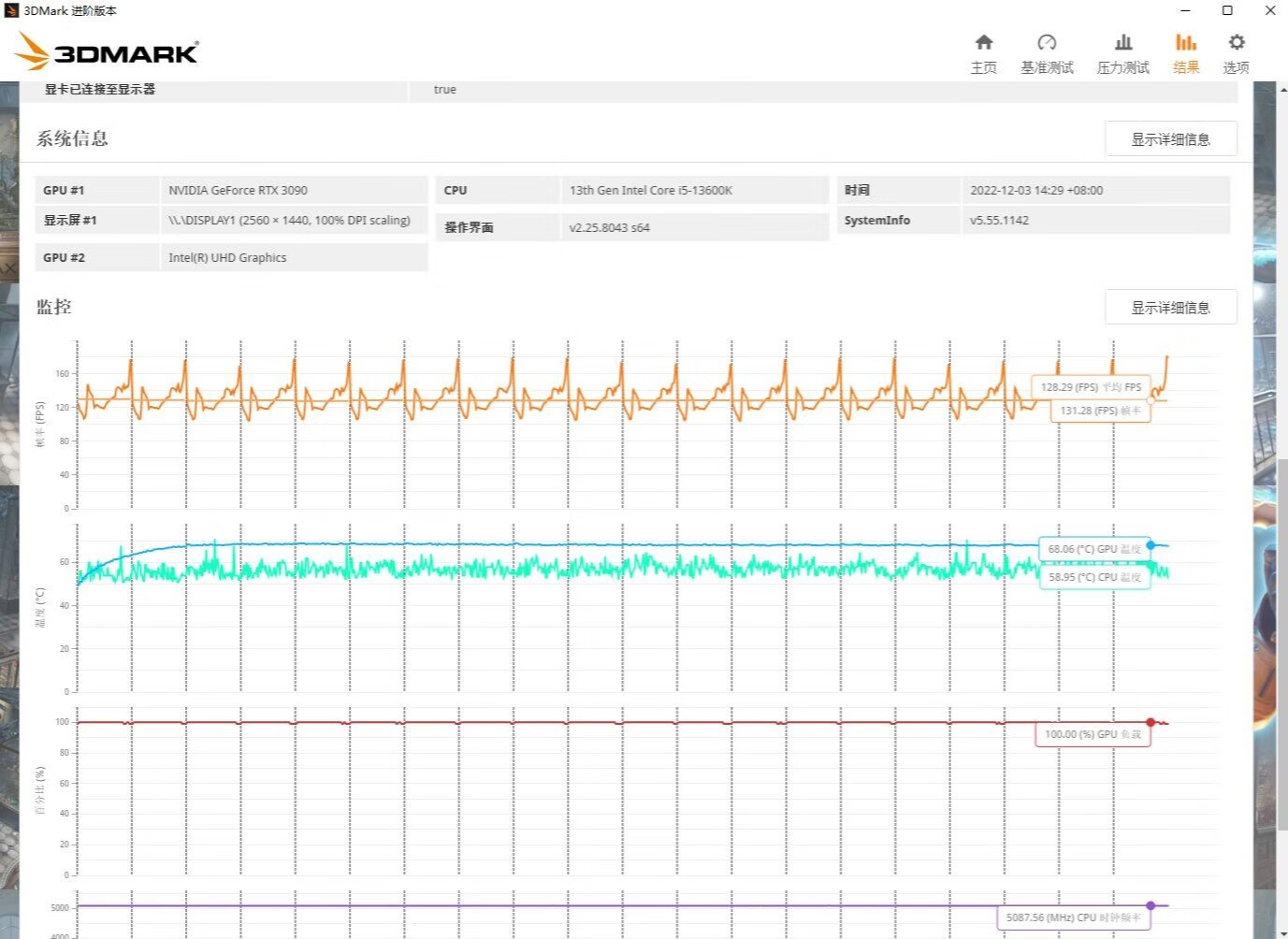Show detailed monitoring info (显示详细信息) button

click(x=1171, y=307)
